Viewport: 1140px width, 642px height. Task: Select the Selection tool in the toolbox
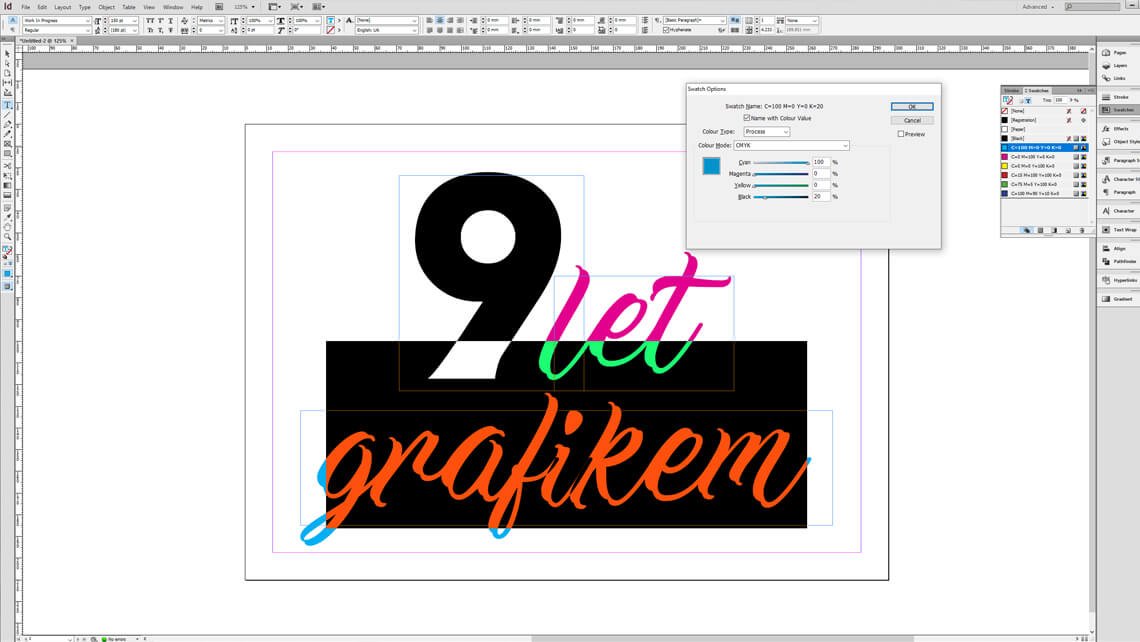pyautogui.click(x=7, y=54)
